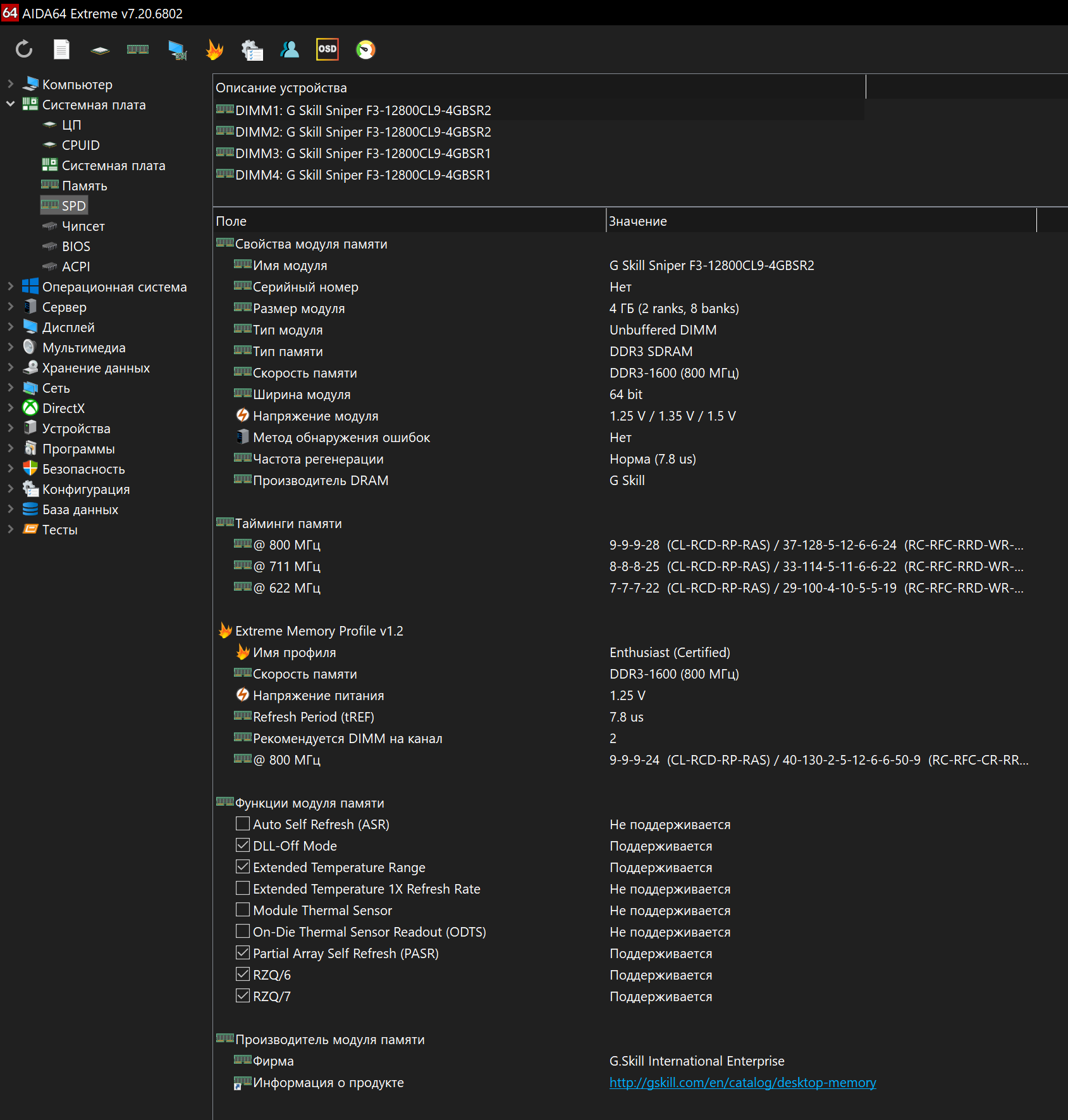The width and height of the screenshot is (1068, 1120).
Task: Click the Xbox icon beside DirectX
Action: (x=30, y=408)
